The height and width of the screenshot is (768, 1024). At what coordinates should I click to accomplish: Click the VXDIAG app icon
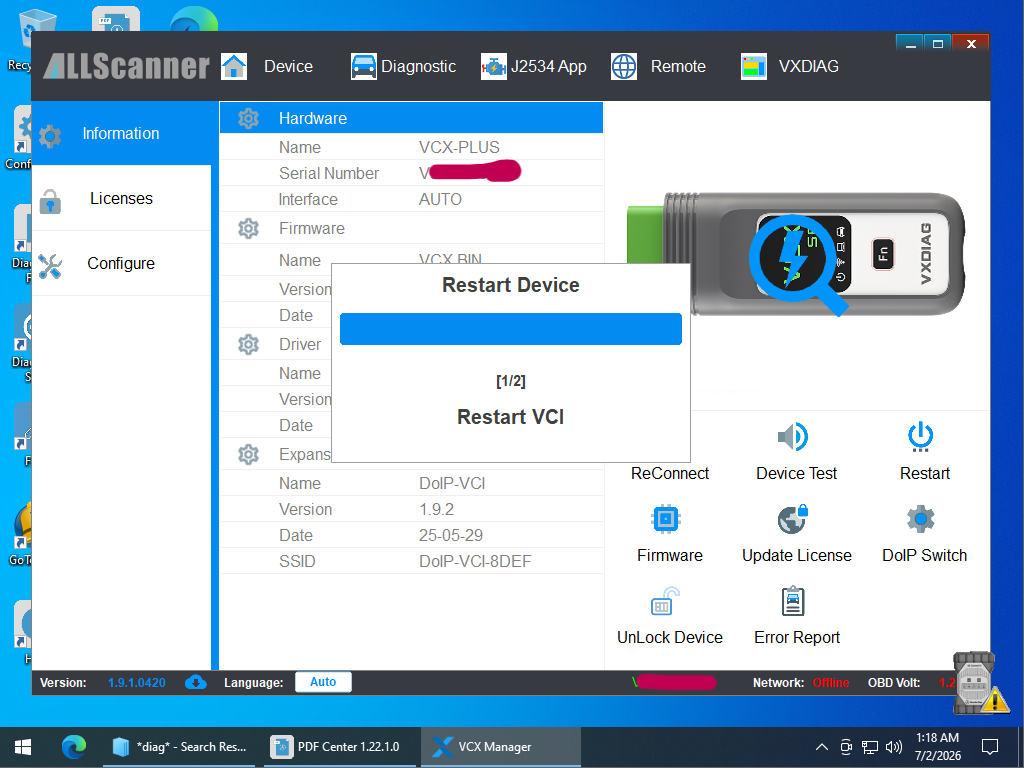(x=754, y=67)
